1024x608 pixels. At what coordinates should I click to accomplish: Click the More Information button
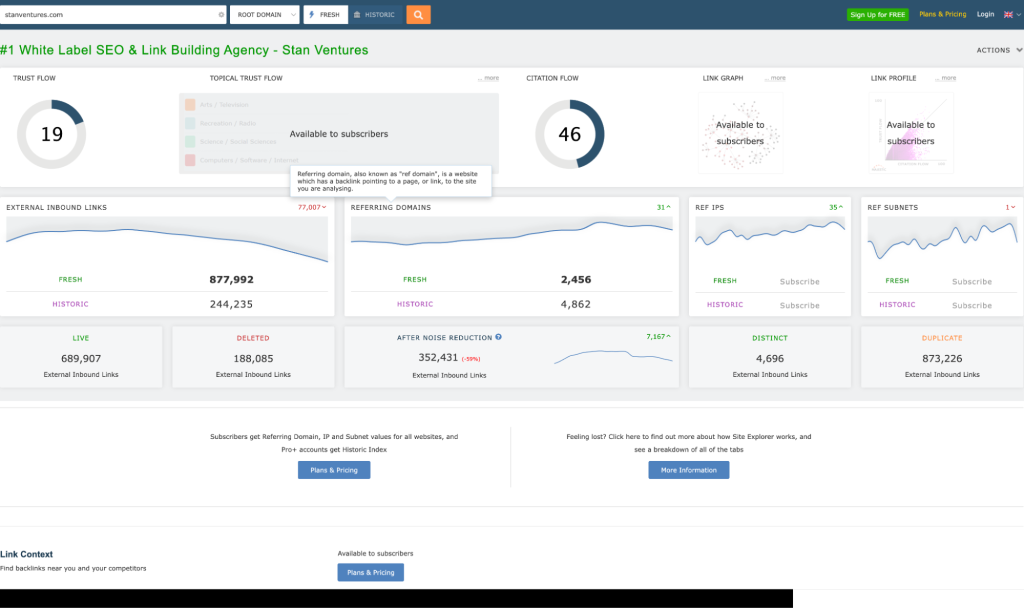688,470
